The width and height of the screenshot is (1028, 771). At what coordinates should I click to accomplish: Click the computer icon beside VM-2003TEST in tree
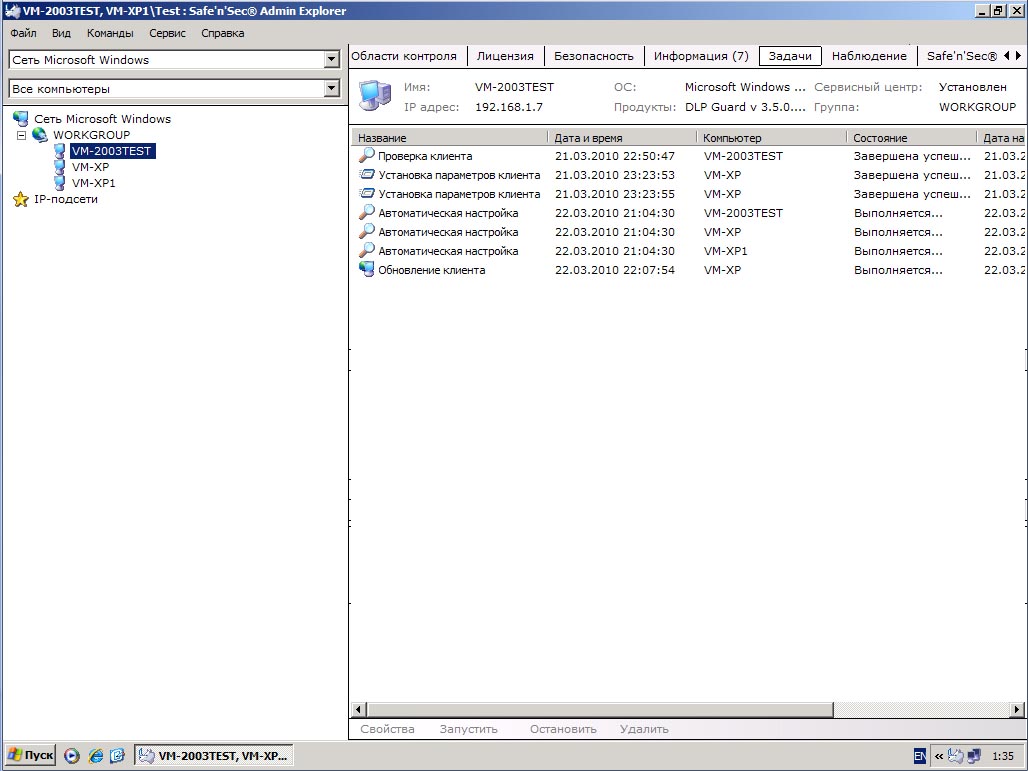point(60,151)
